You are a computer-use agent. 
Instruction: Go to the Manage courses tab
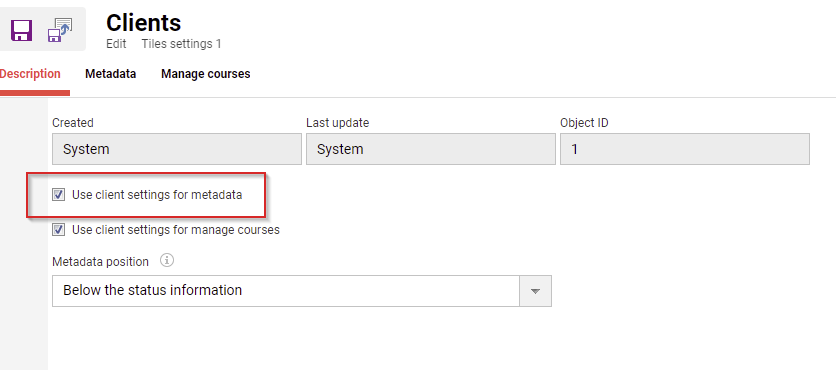(206, 74)
